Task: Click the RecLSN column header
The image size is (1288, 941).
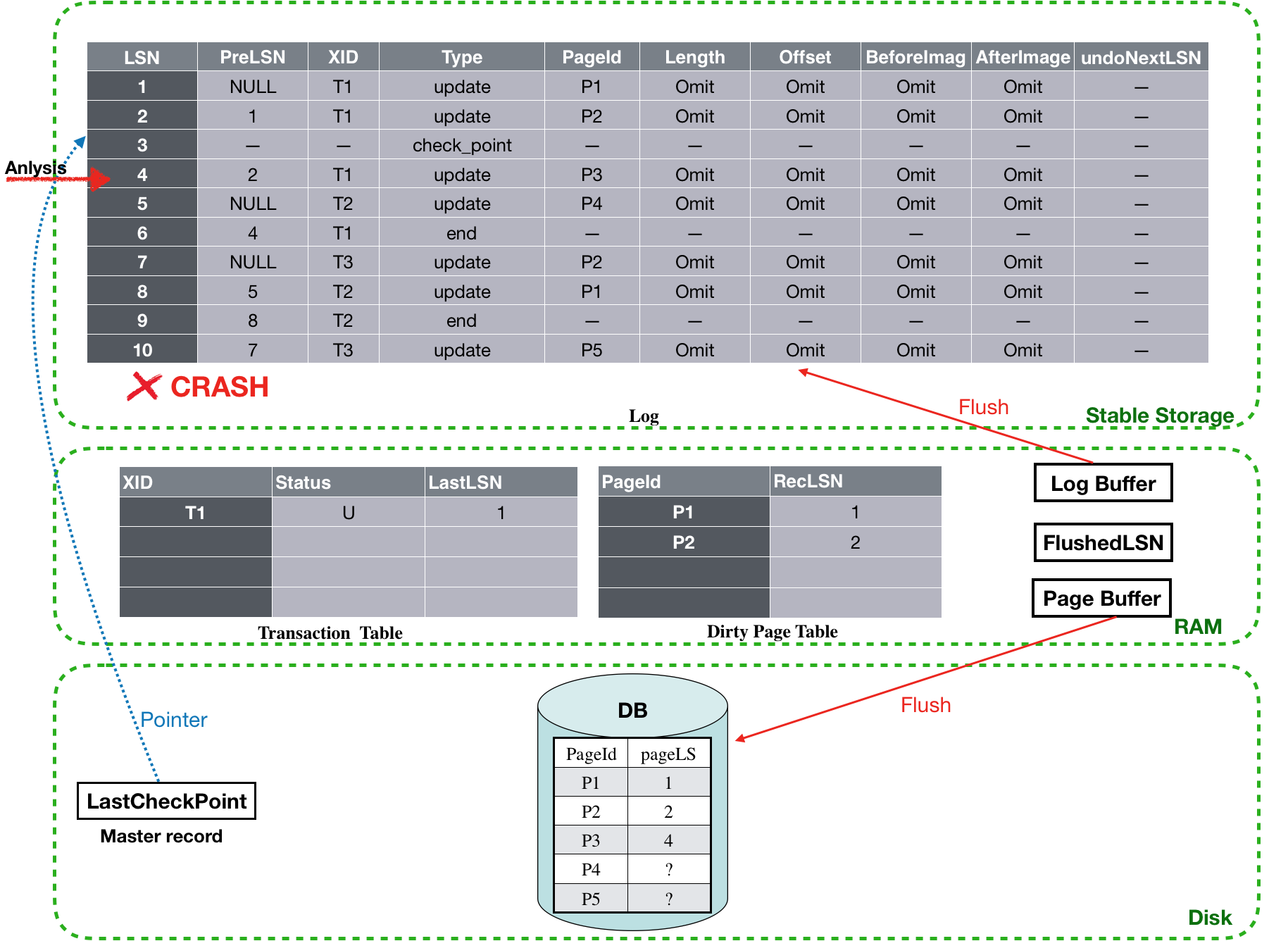Action: 856,481
